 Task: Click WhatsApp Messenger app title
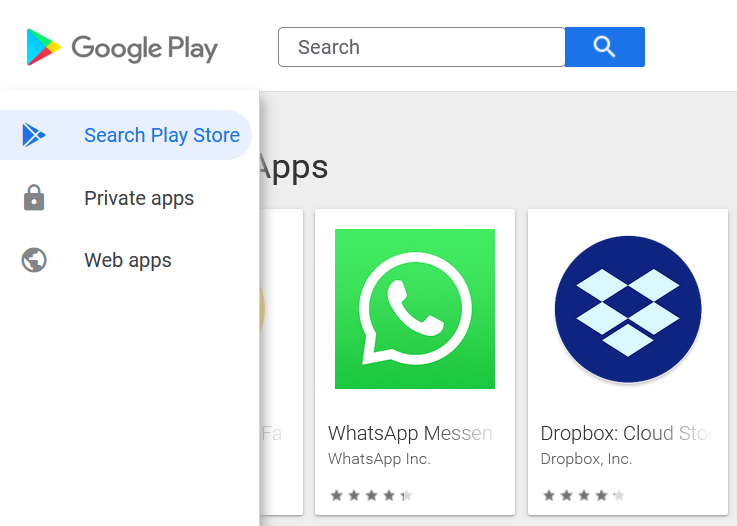click(x=410, y=433)
